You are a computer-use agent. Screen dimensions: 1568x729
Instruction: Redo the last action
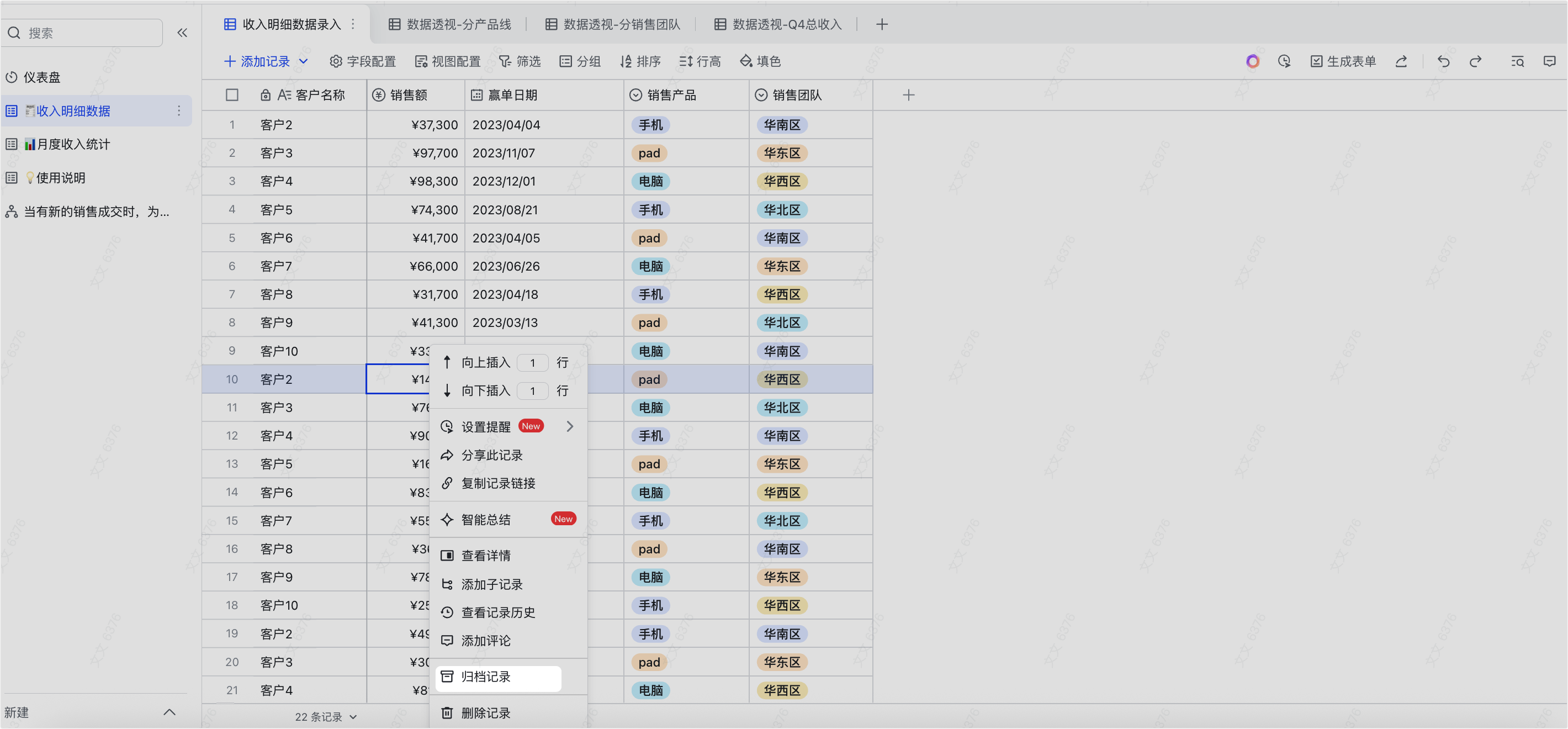(1475, 61)
